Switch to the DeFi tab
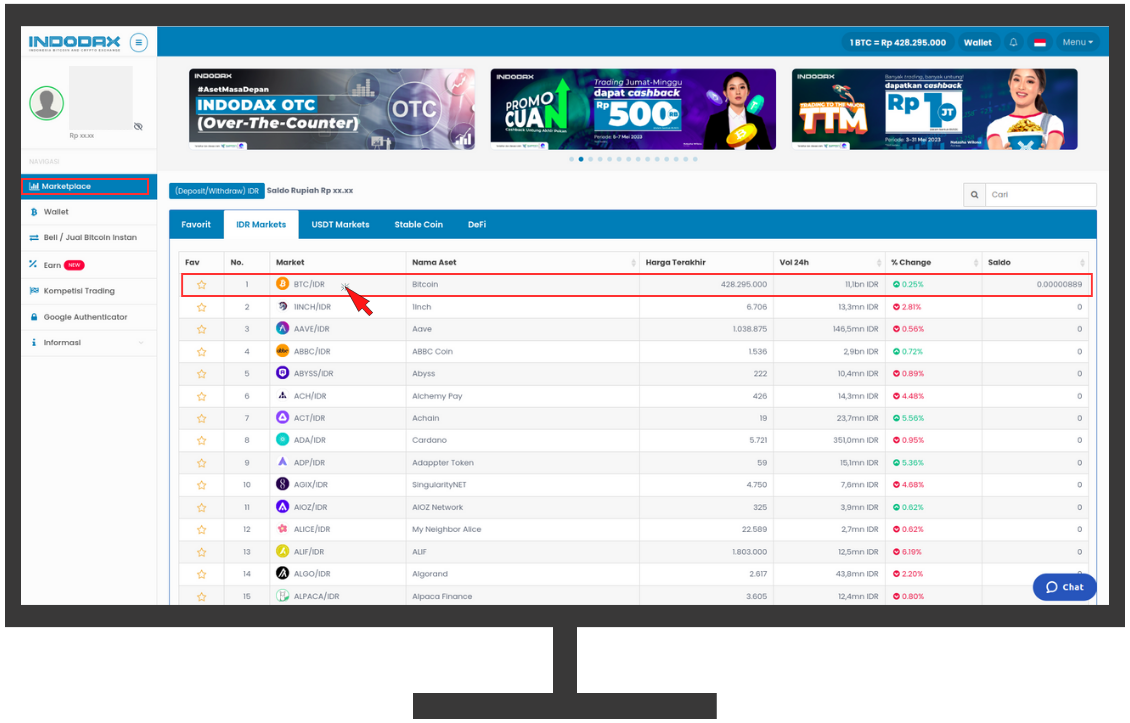 (x=477, y=225)
